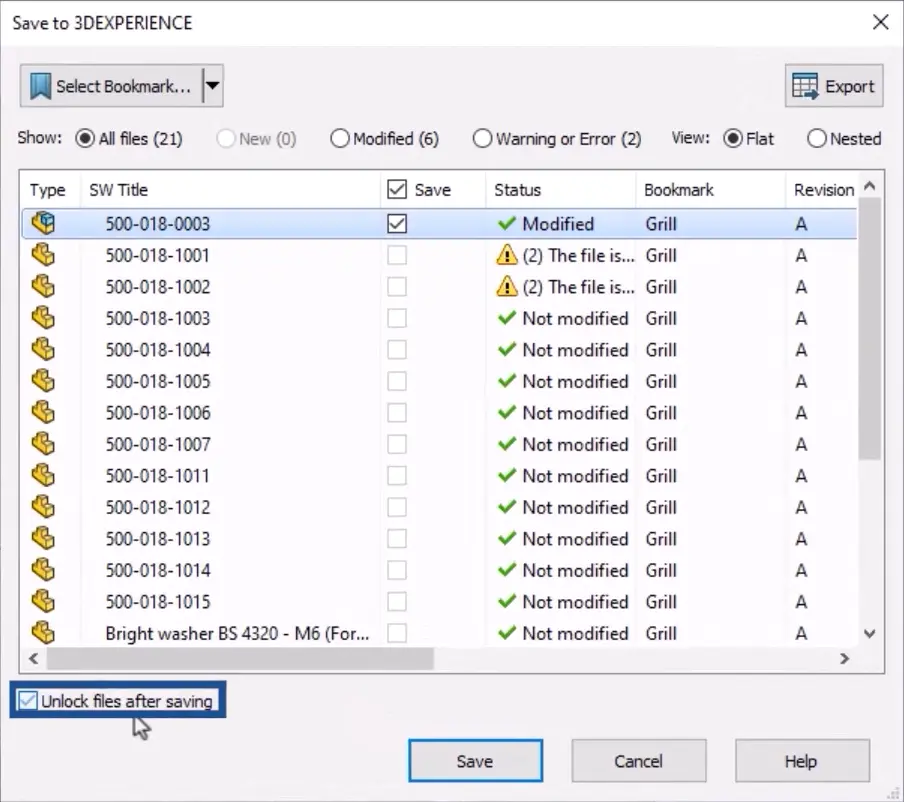Click the vertical scrollbar thumb
The image size is (904, 802).
[x=870, y=328]
